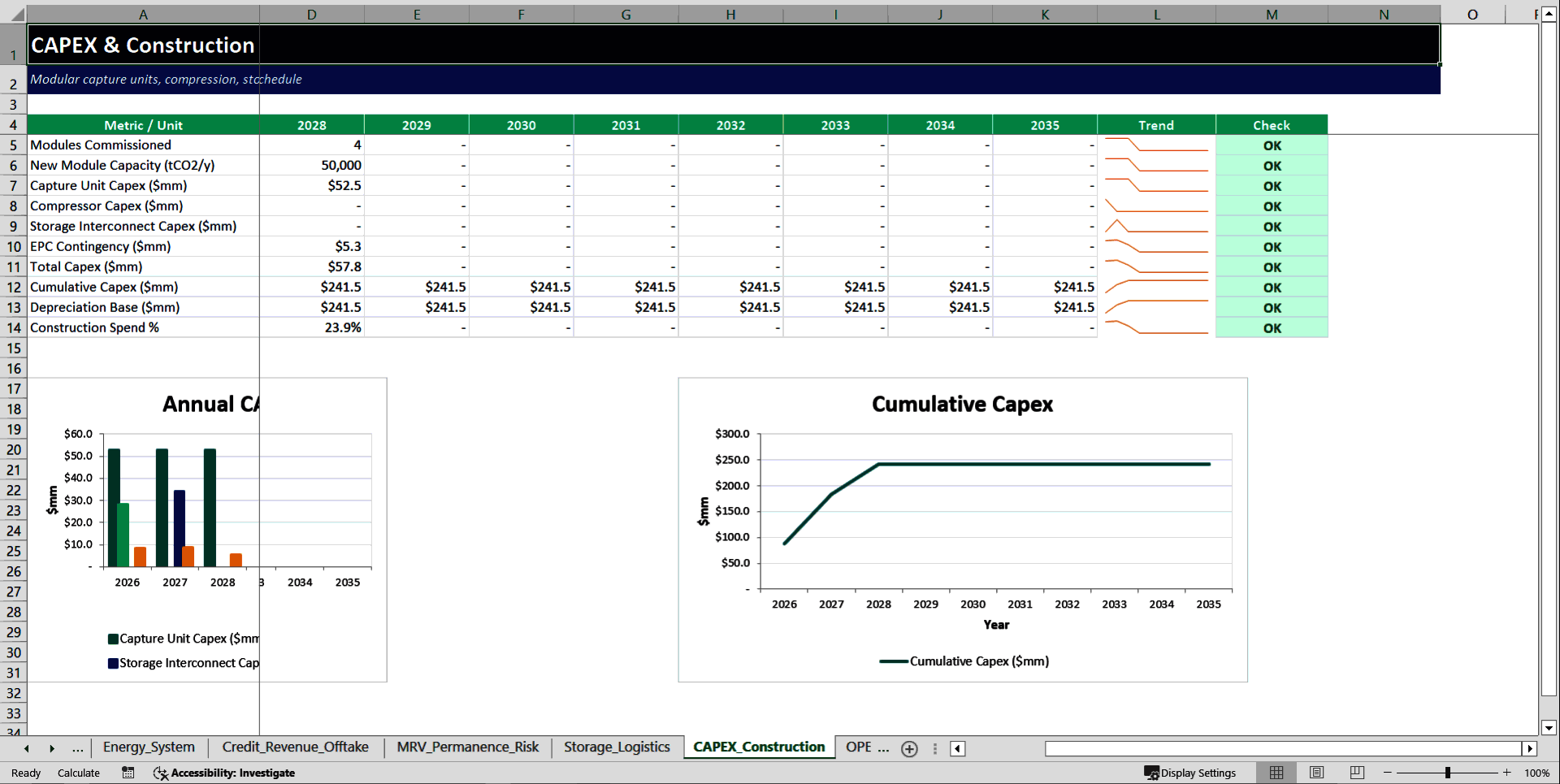
Task: Select the 2035 column header cell
Action: point(1045,125)
